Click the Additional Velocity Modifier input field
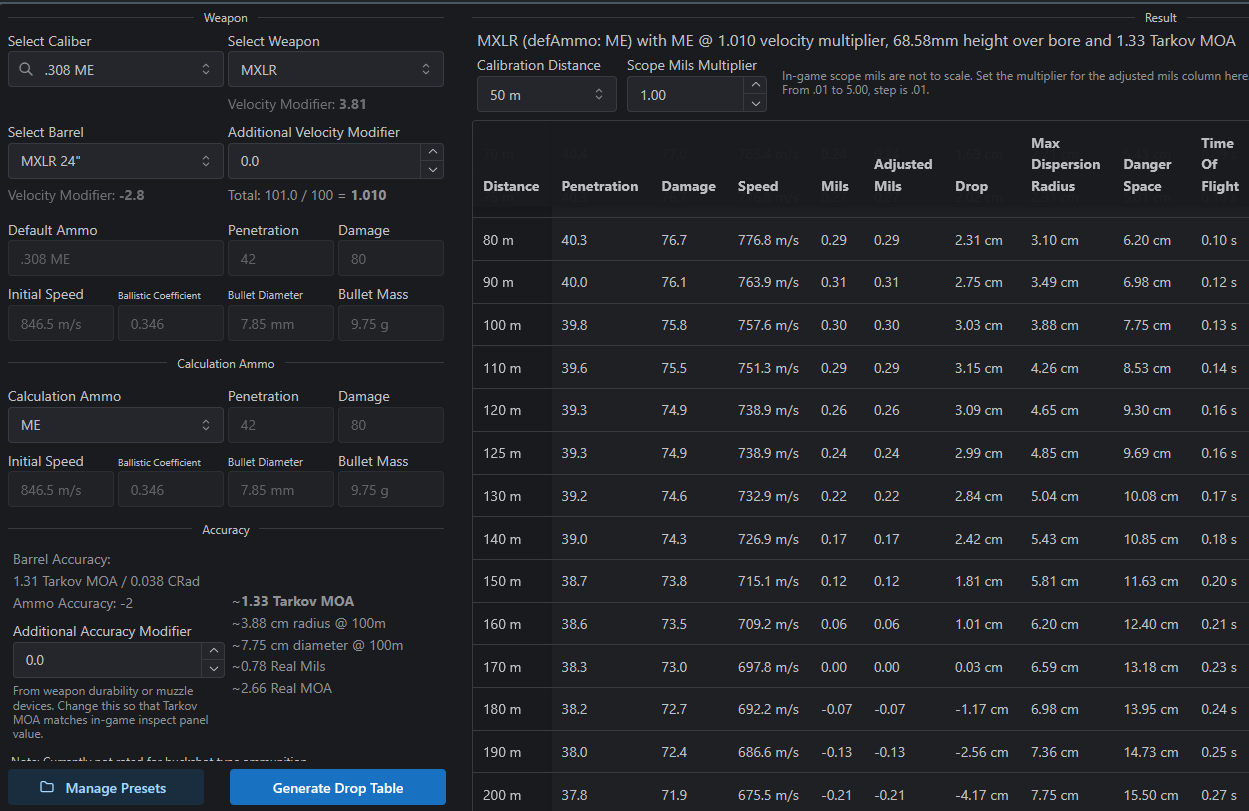This screenshot has width=1249, height=811. coord(324,161)
